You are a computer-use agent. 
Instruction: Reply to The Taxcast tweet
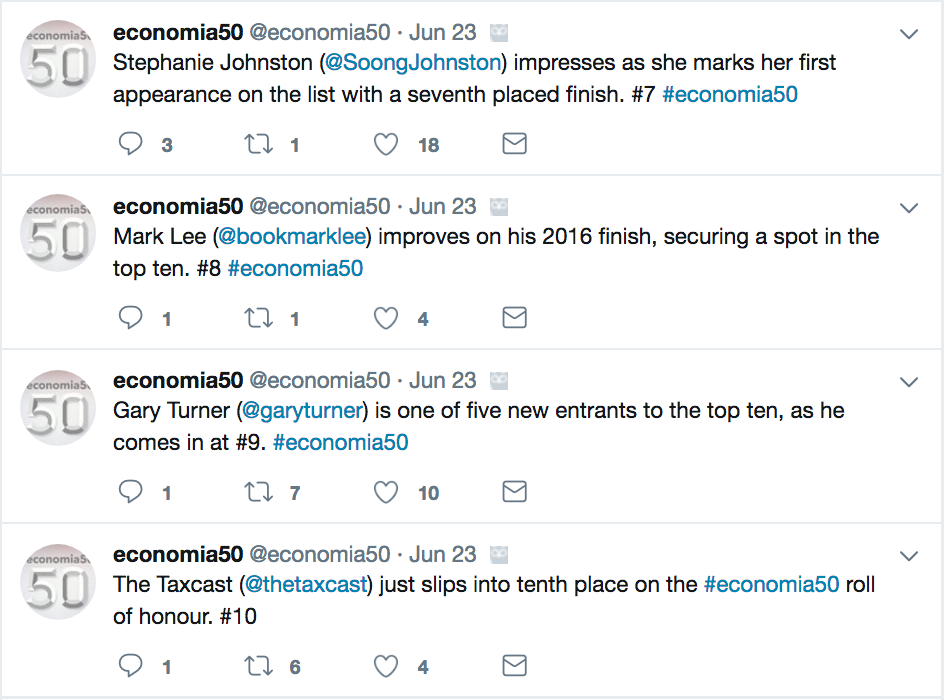pos(131,666)
